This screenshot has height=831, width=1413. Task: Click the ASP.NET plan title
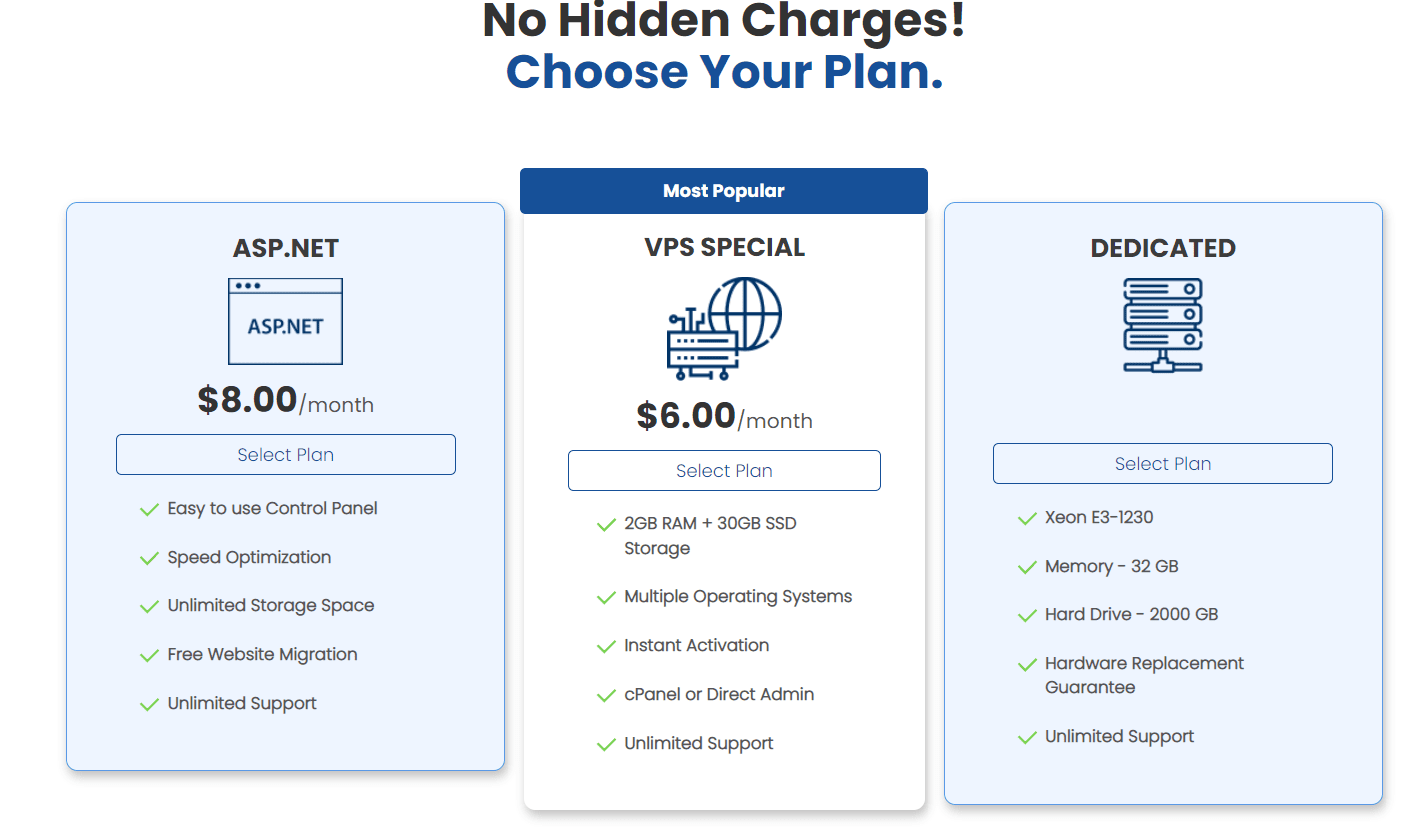285,249
